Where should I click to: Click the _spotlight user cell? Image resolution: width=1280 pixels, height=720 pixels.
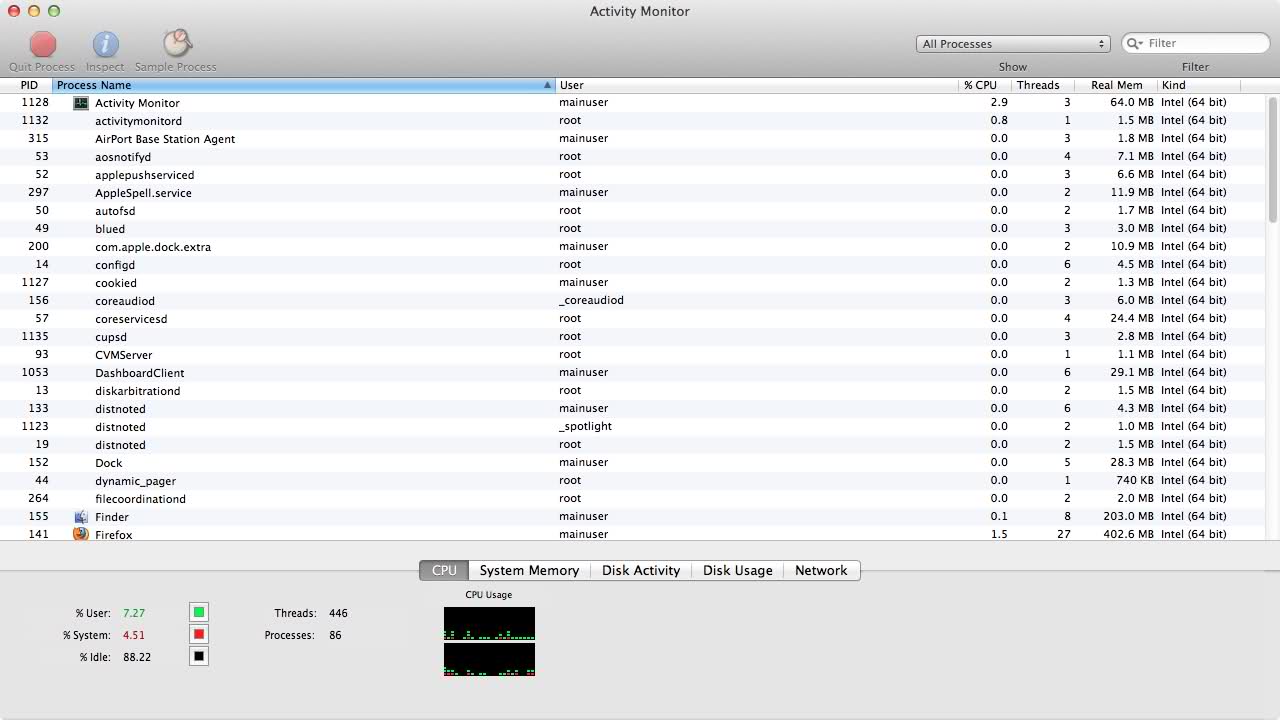[585, 426]
